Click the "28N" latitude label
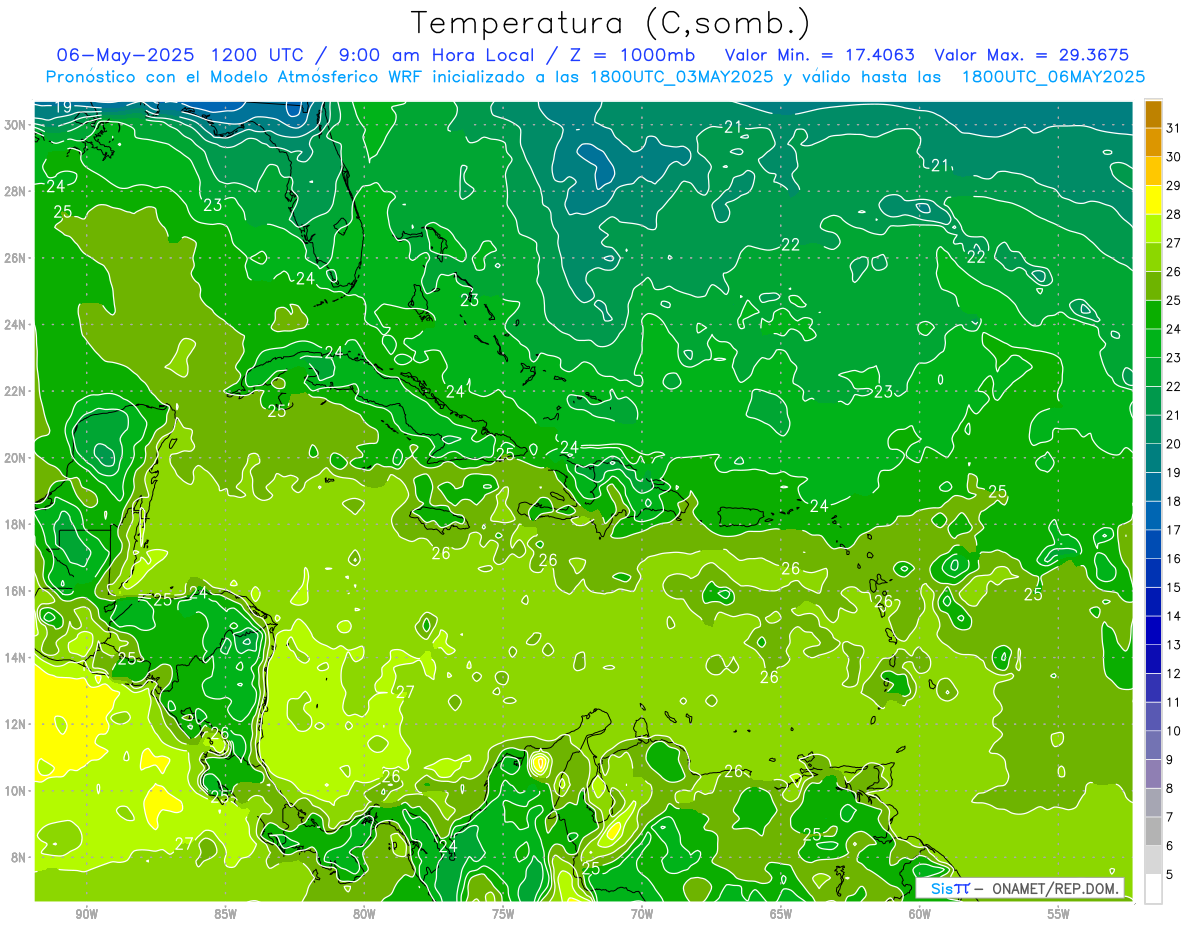The image size is (1200, 927). (17, 191)
